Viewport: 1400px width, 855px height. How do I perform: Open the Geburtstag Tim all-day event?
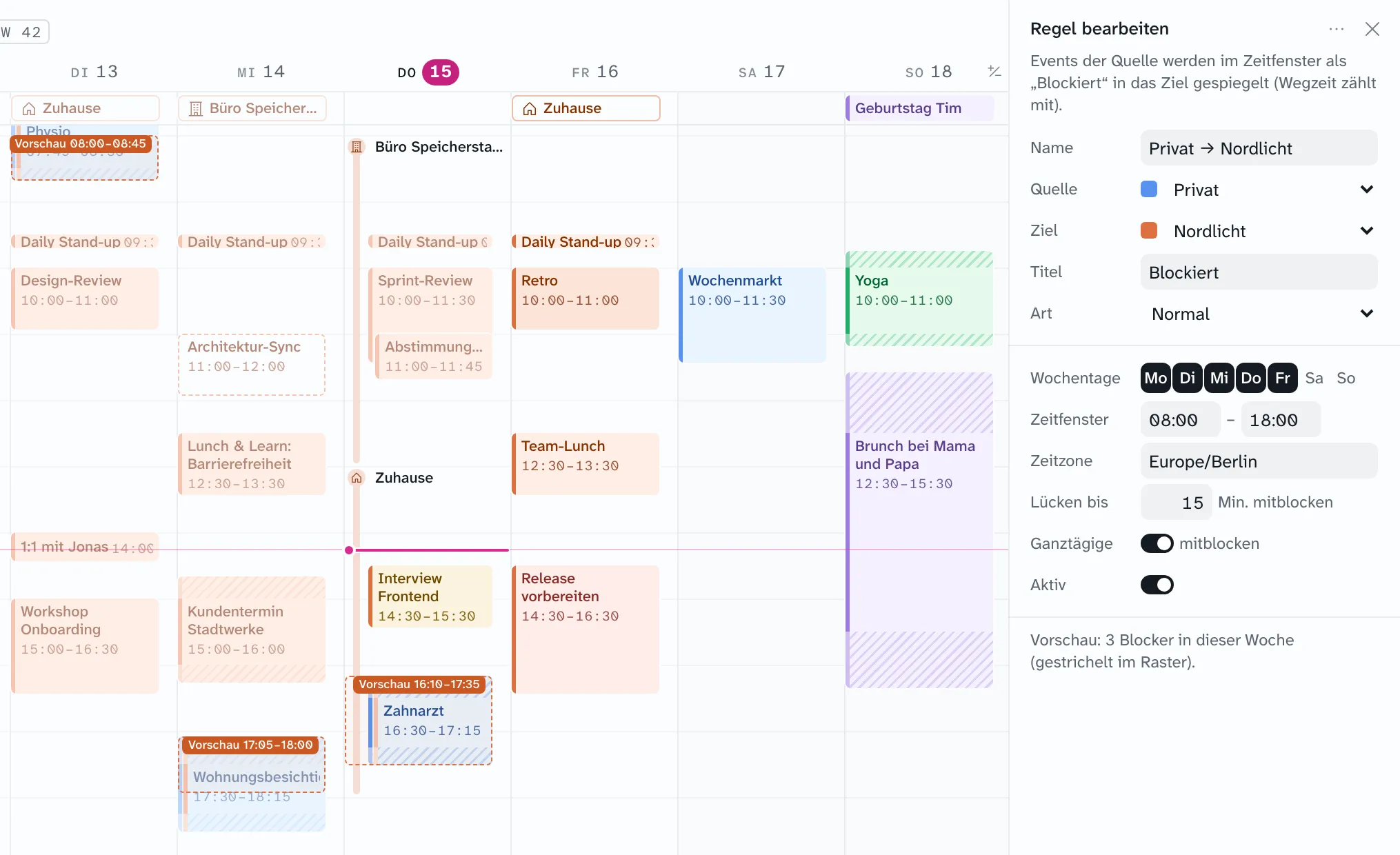[x=920, y=108]
